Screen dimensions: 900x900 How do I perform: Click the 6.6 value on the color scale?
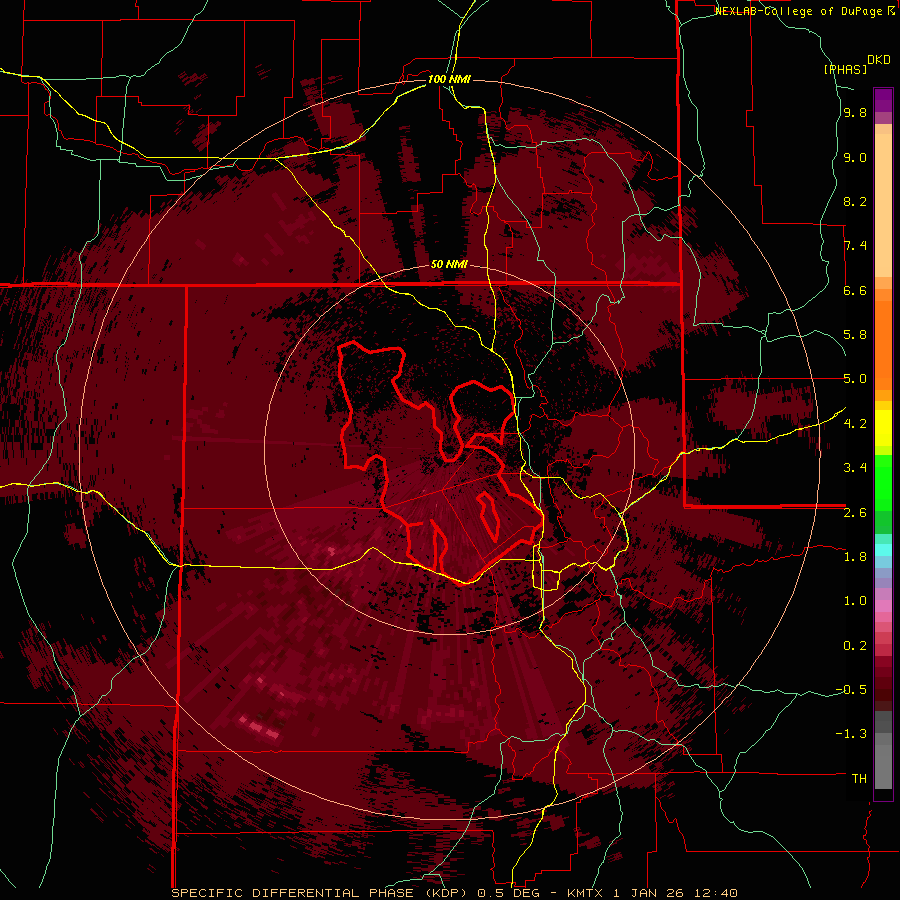855,290
